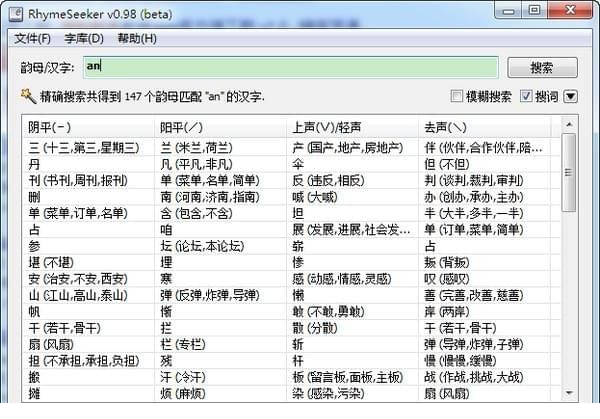Click the magic wand search result icon

point(28,96)
